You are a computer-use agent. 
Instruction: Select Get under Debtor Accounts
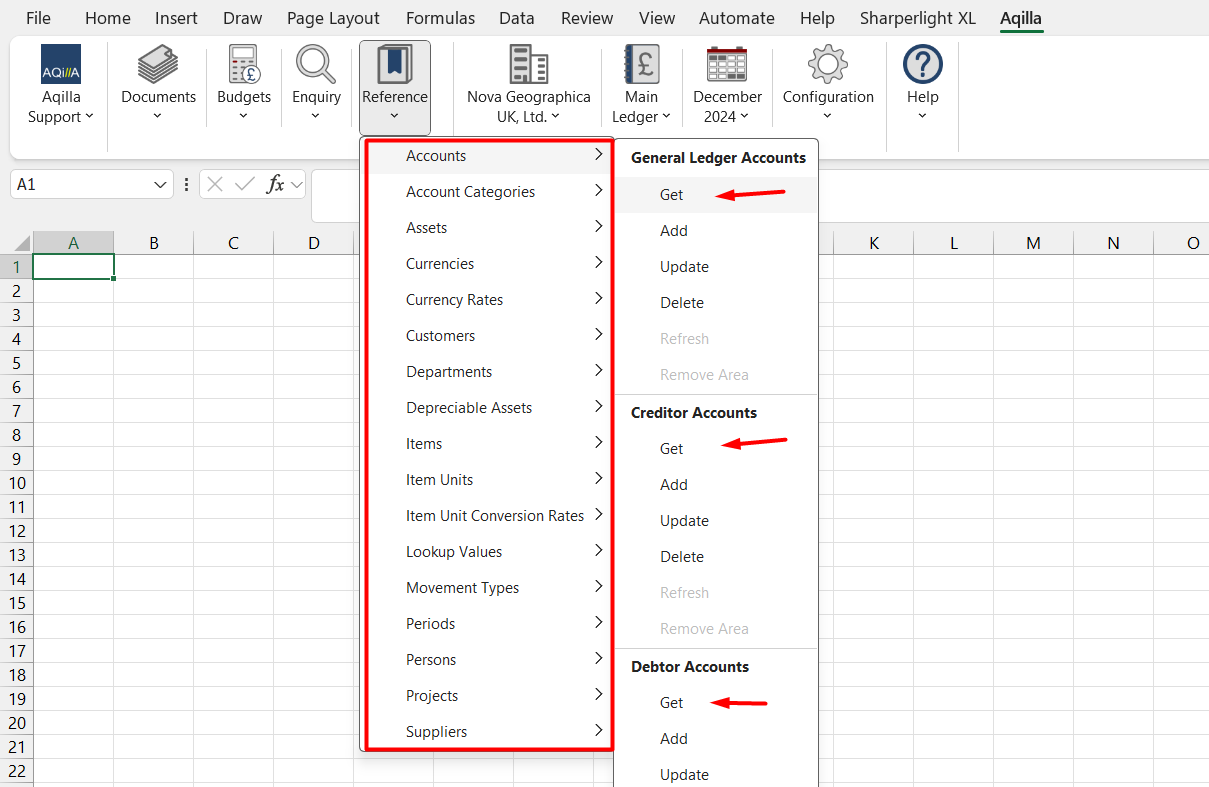[672, 703]
